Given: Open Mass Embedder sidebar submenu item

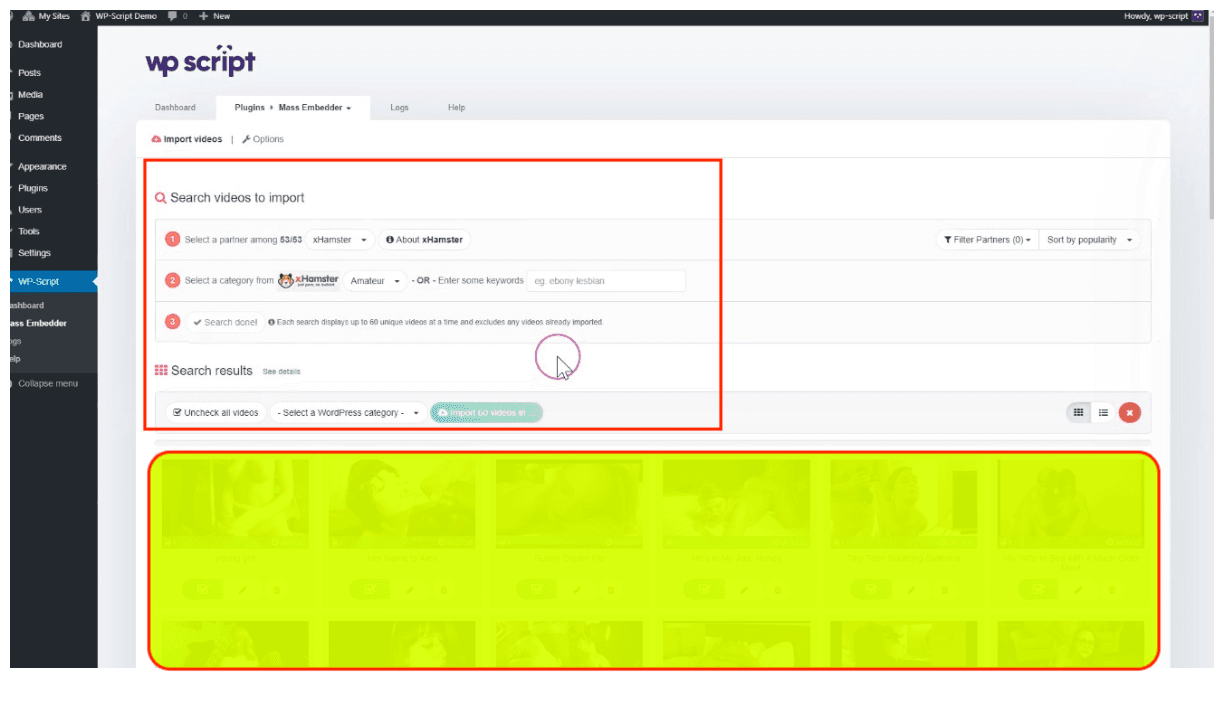Looking at the screenshot, I should (39, 323).
